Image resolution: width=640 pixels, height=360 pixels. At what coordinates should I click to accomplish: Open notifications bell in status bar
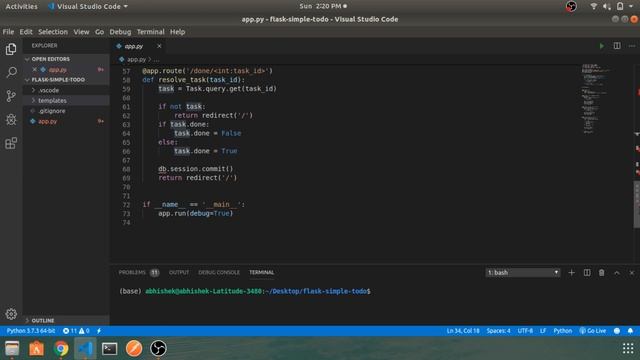[630, 331]
